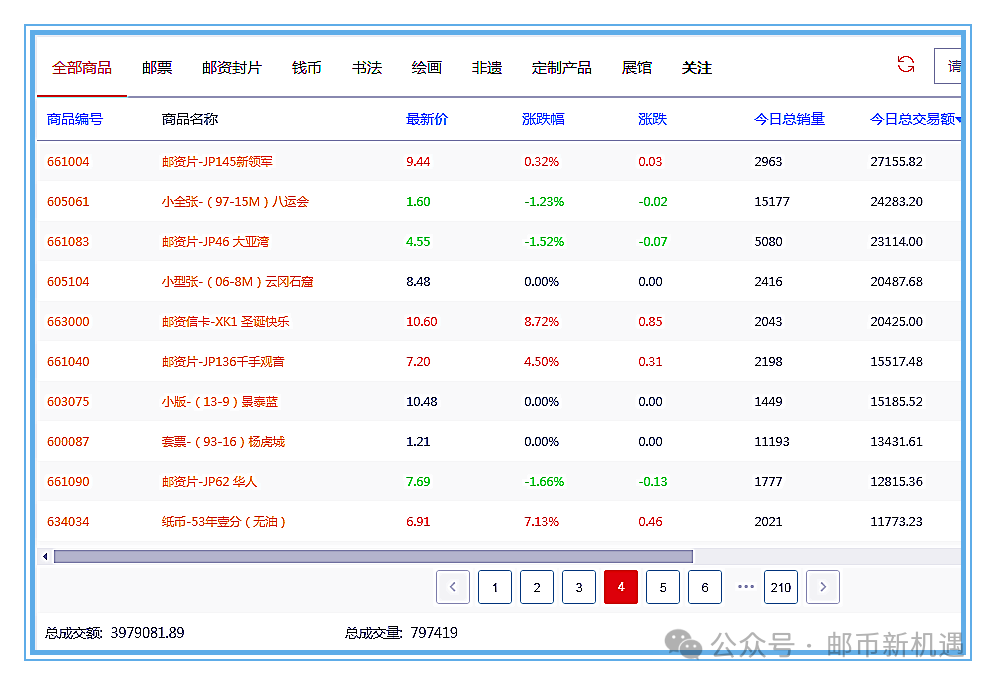Image resolution: width=996 pixels, height=685 pixels.
Task: Sort by 涨跌幅 column header
Action: (x=543, y=119)
